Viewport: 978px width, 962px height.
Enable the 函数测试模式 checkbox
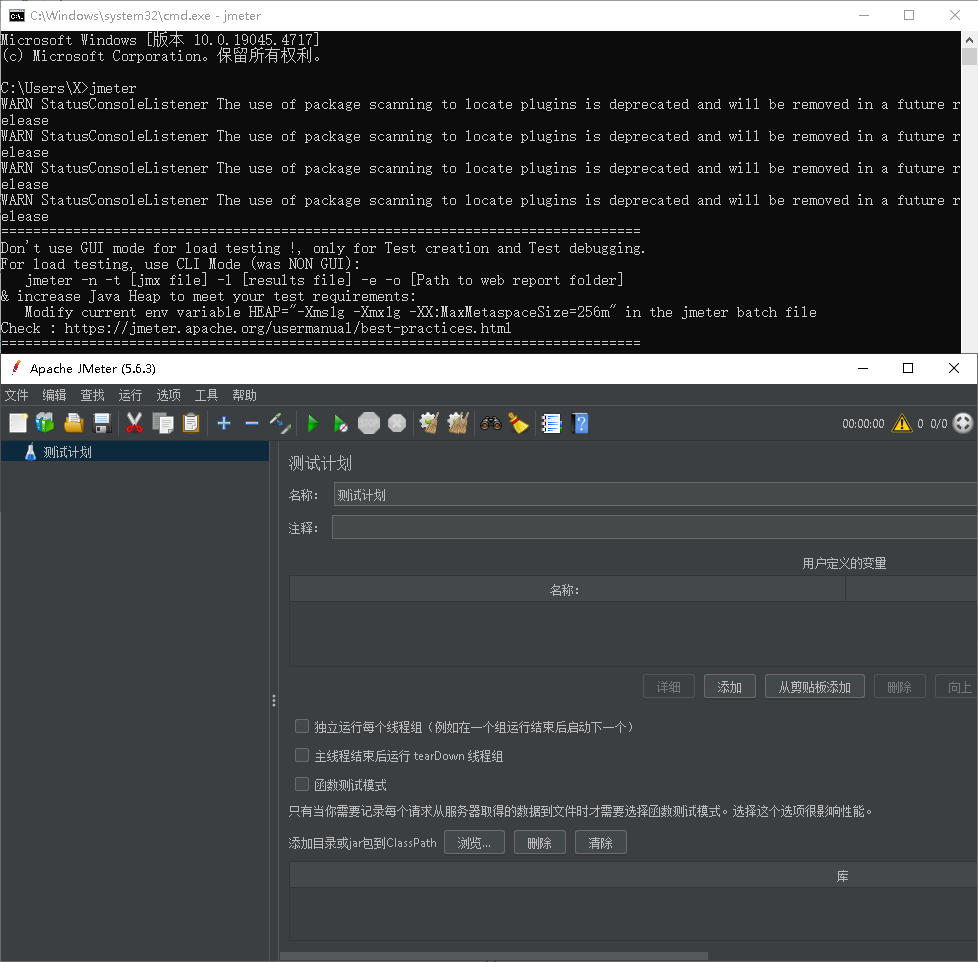coord(302,784)
